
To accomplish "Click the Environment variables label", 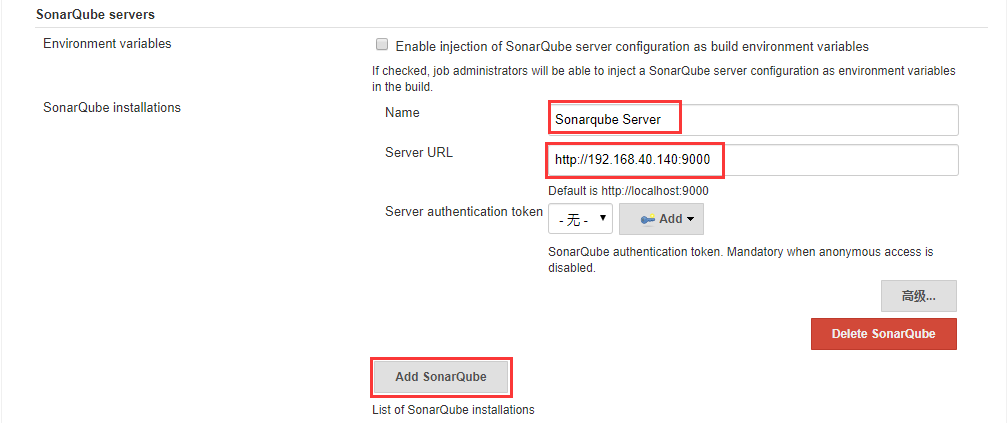I will (x=107, y=44).
